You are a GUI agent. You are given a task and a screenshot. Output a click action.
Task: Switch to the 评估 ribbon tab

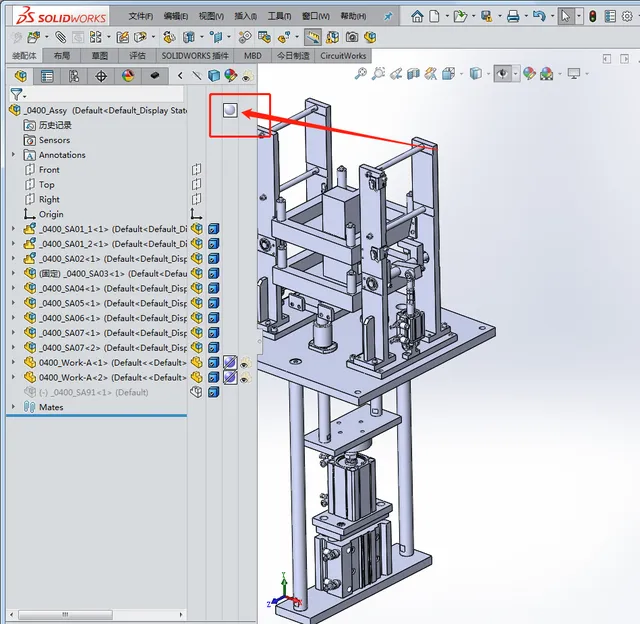(x=137, y=56)
